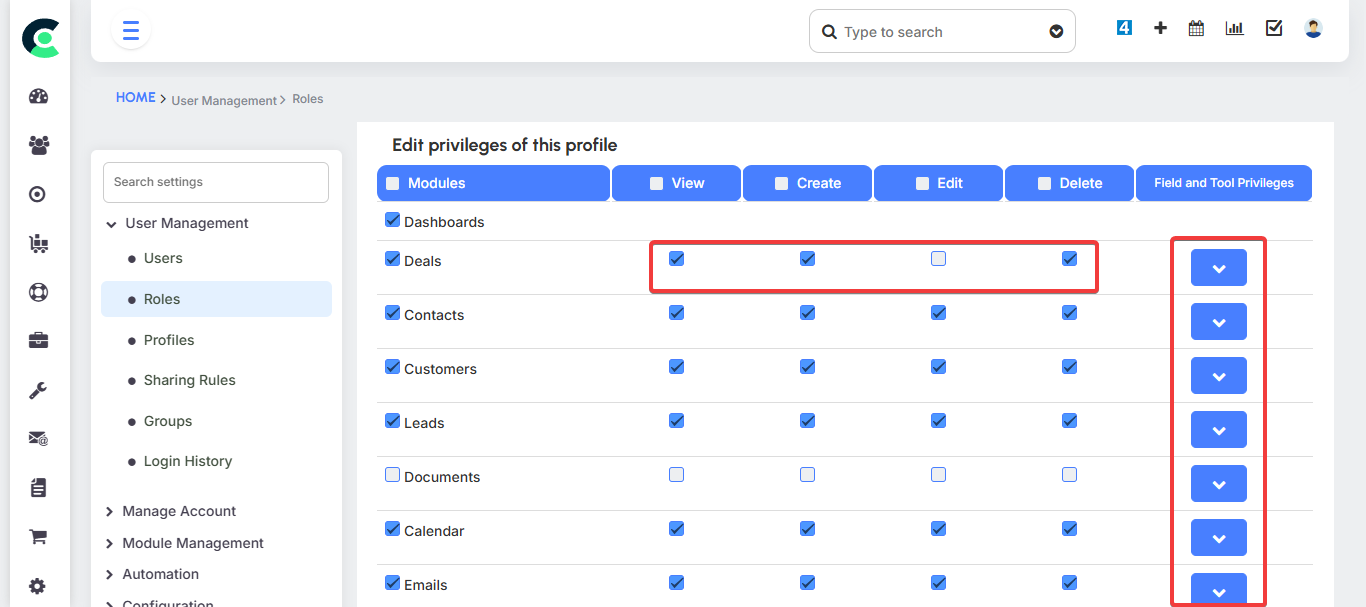This screenshot has width=1366, height=607.
Task: Open Sharing Rules settings item
Action: pos(189,380)
